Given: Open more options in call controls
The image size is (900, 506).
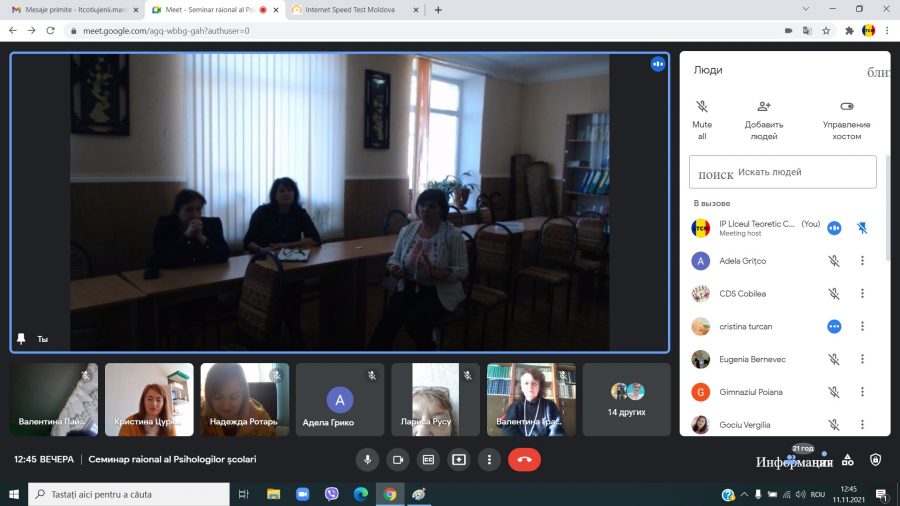Looking at the screenshot, I should pos(489,460).
